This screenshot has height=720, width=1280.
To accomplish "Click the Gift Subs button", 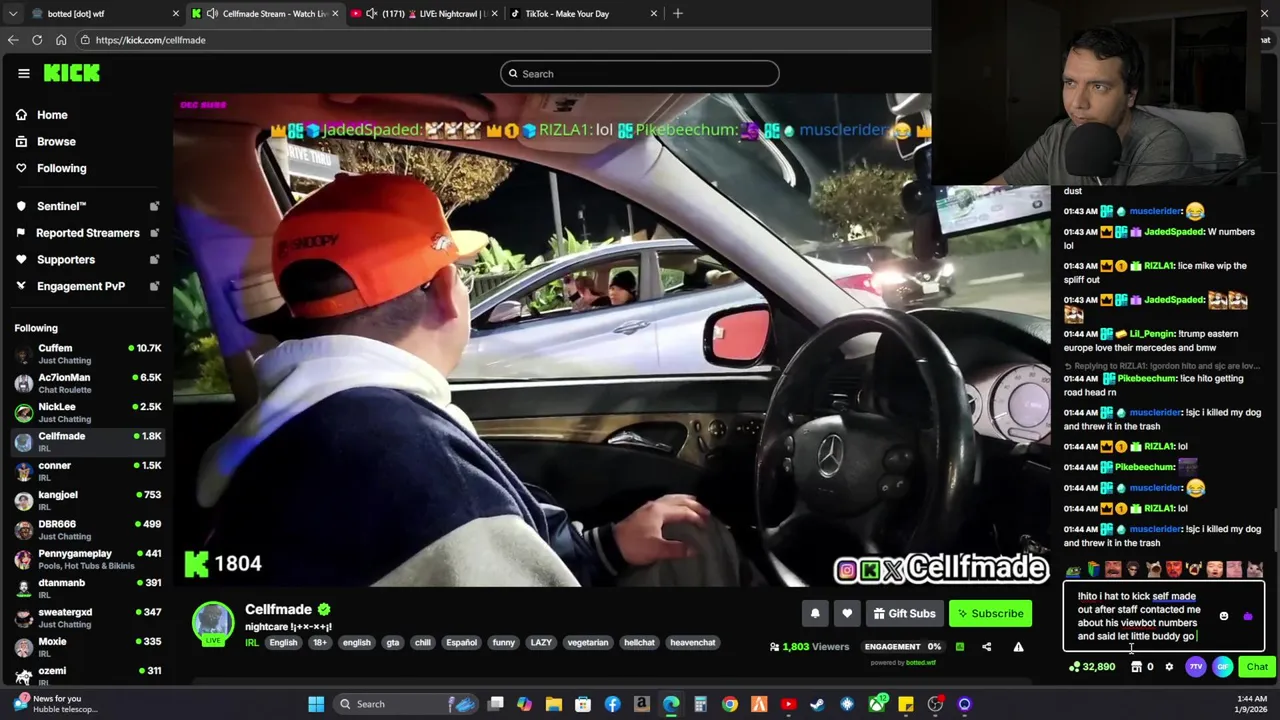I will pos(903,614).
